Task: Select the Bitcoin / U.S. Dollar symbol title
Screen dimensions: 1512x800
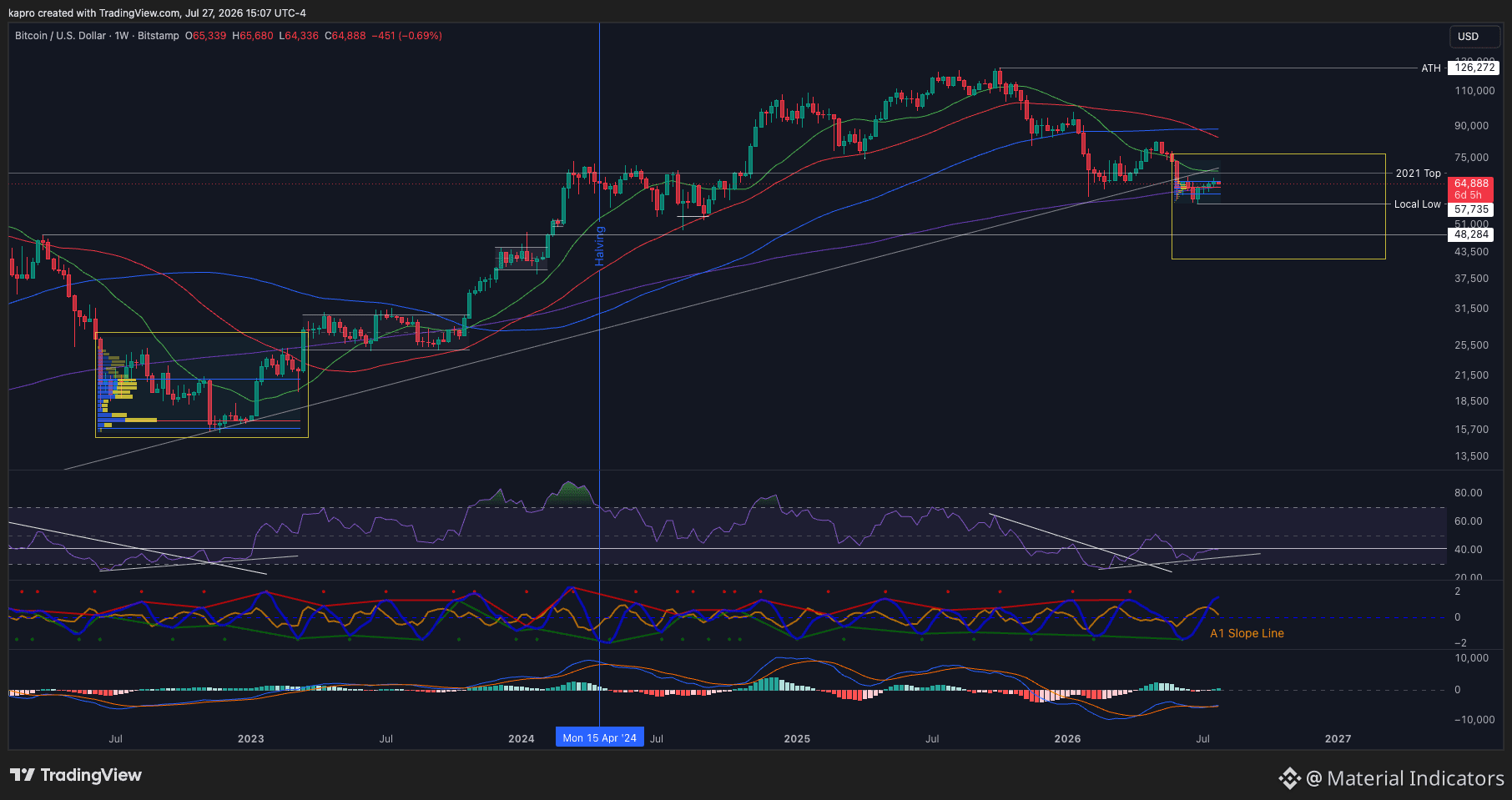Action: pos(61,36)
